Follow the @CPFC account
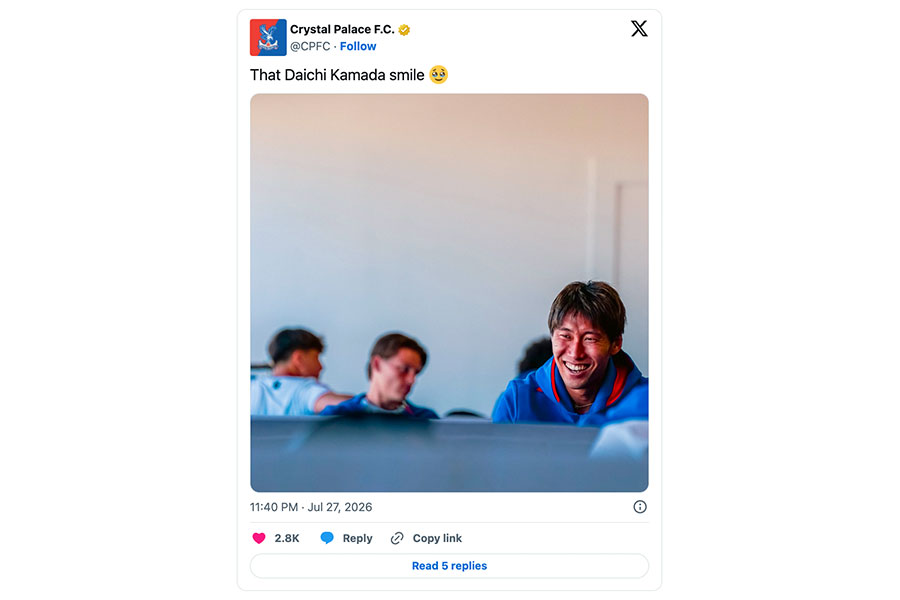Viewport: 900px width, 600px height. pos(358,47)
